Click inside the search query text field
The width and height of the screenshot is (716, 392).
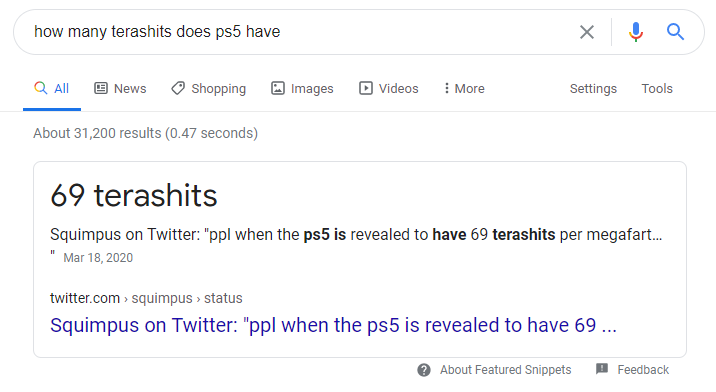[x=297, y=32]
